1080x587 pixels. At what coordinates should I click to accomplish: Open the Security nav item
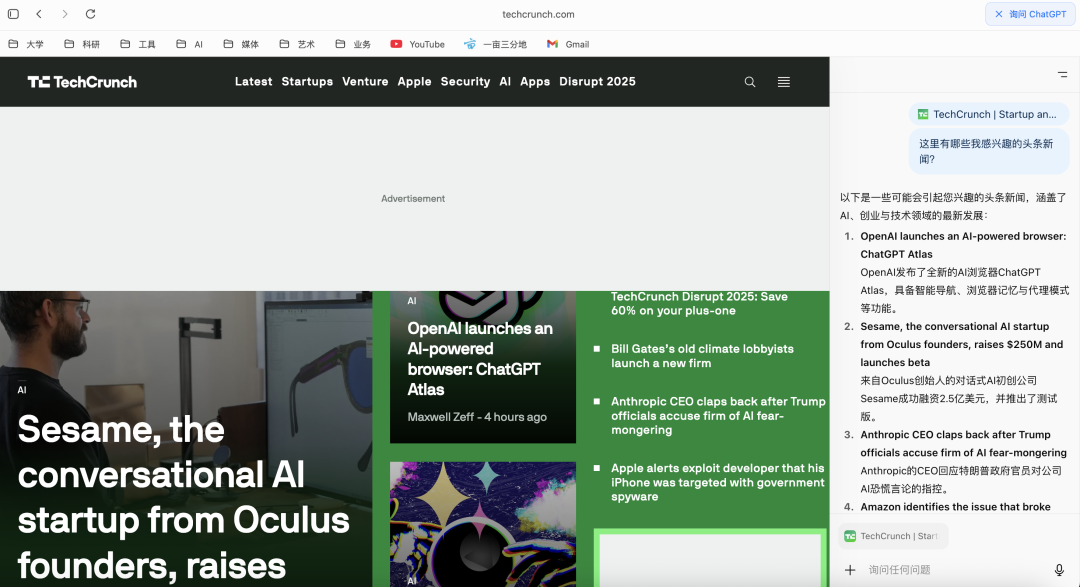(x=466, y=81)
